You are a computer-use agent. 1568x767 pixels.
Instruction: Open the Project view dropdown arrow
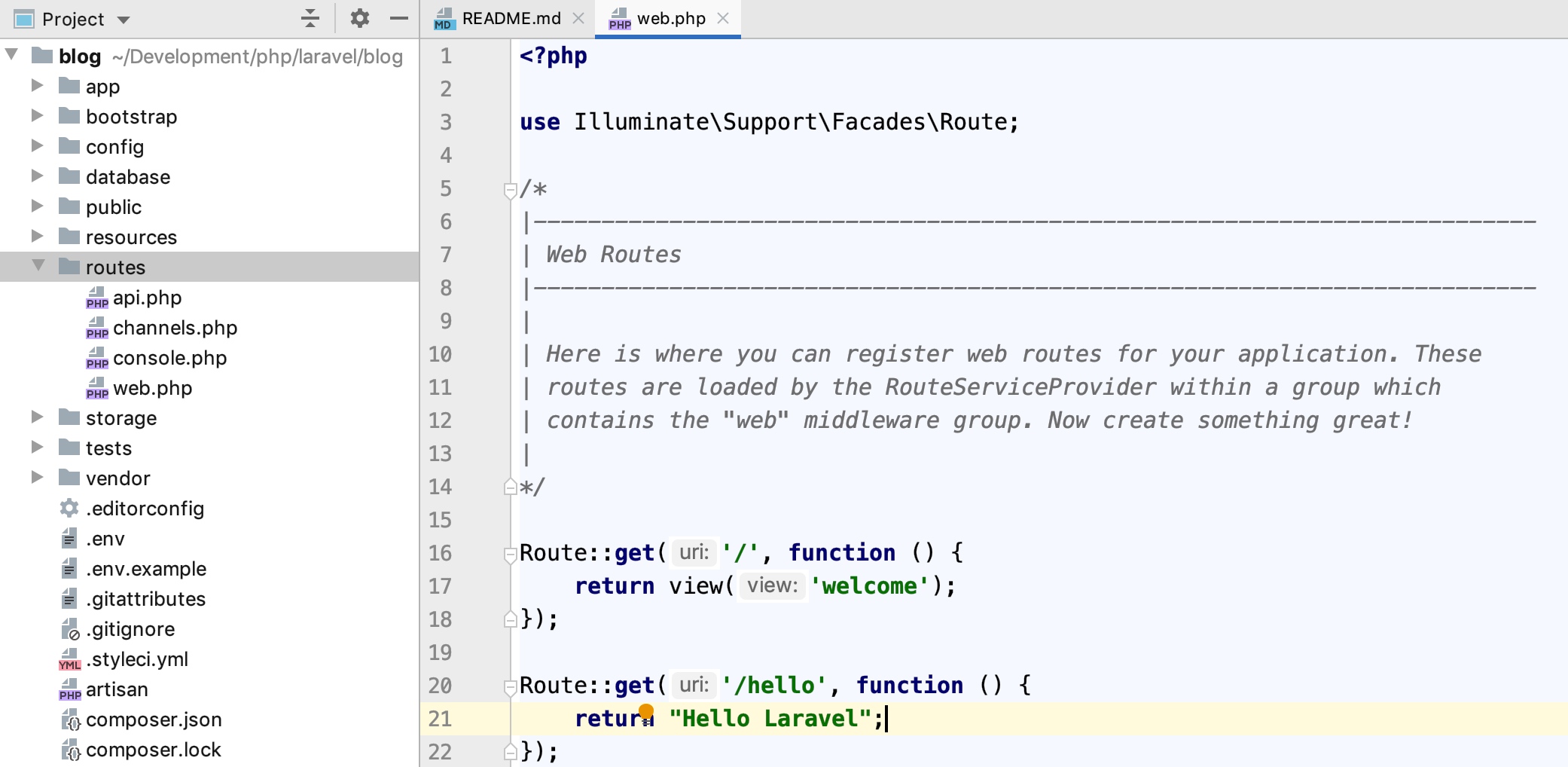[x=124, y=20]
